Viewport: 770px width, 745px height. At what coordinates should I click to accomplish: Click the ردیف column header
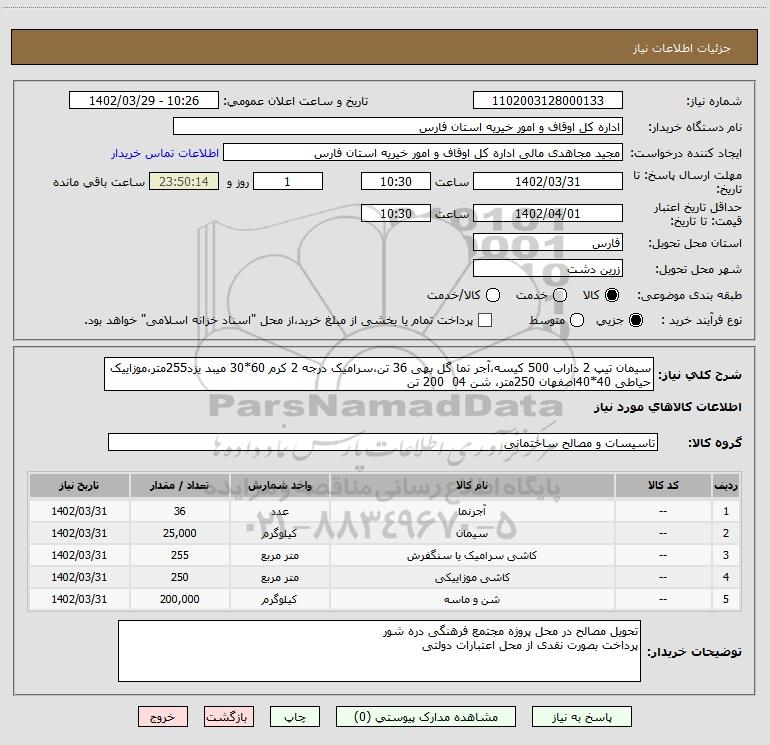(x=726, y=486)
